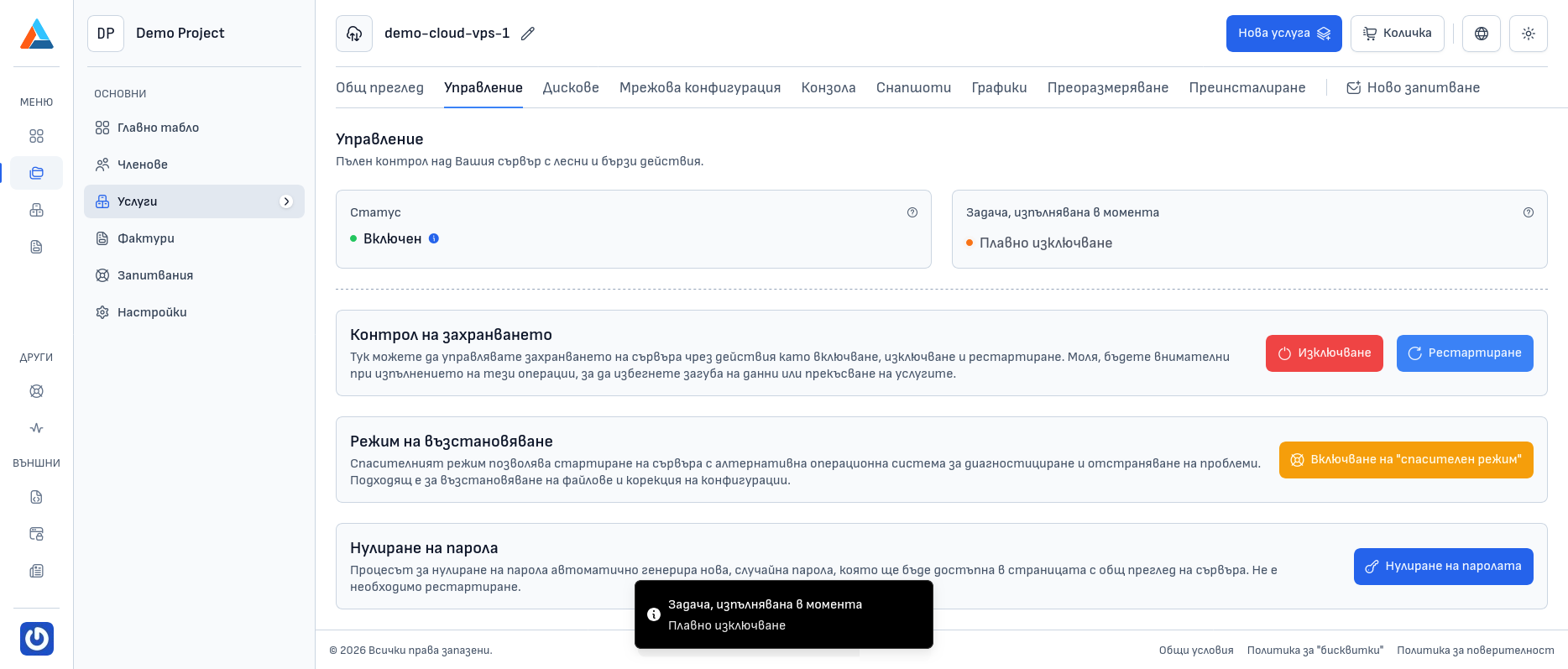Click the Рестартиране button
1568x669 pixels.
tap(1465, 353)
